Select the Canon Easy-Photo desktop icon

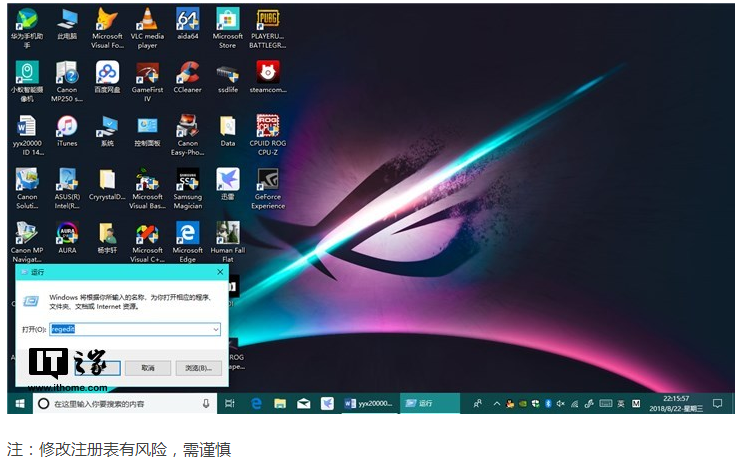click(x=188, y=135)
